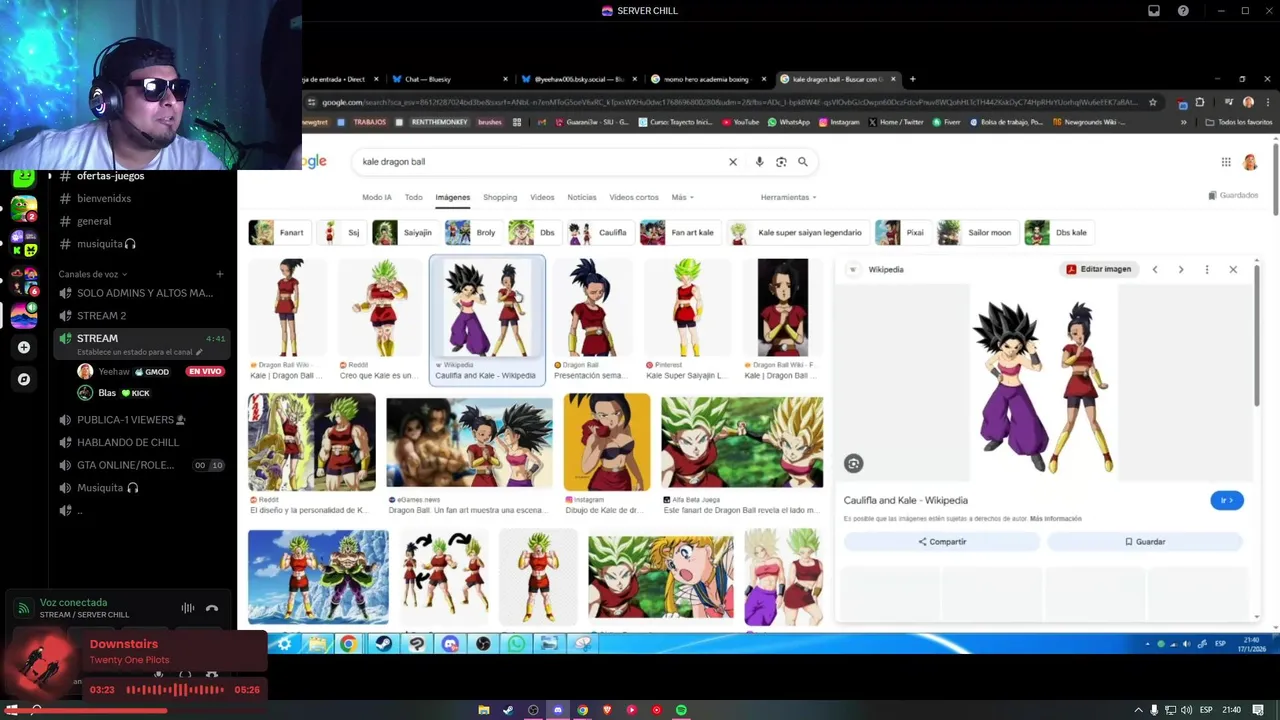Open Google Lens image search

click(781, 162)
